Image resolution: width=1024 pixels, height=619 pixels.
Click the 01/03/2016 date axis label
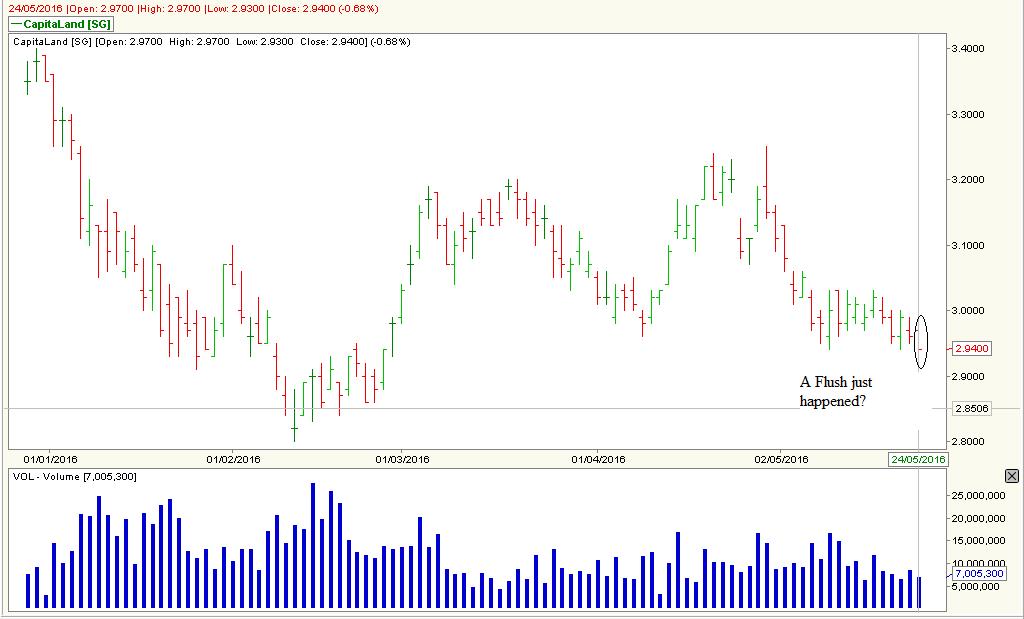[402, 459]
